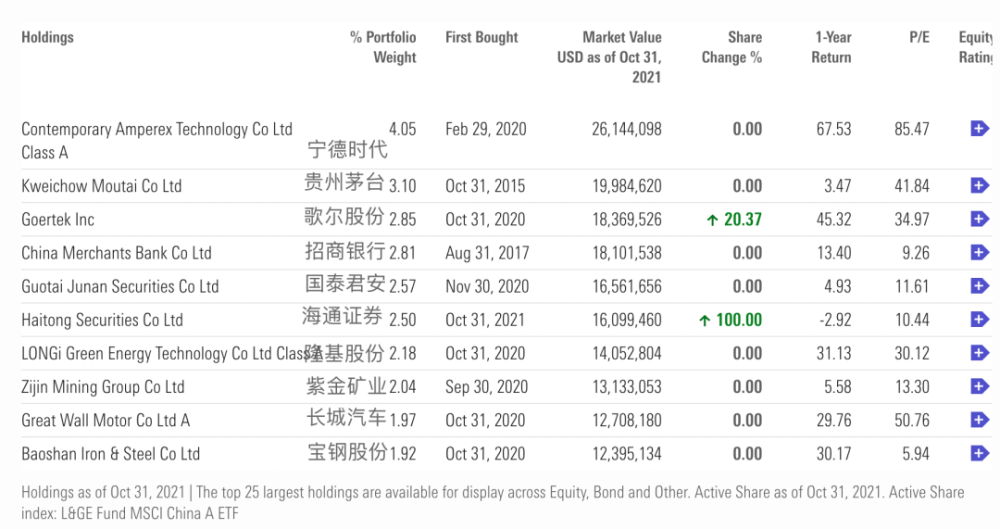The width and height of the screenshot is (1000, 529).
Task: Sort by Market Value USD column header
Action: click(609, 57)
